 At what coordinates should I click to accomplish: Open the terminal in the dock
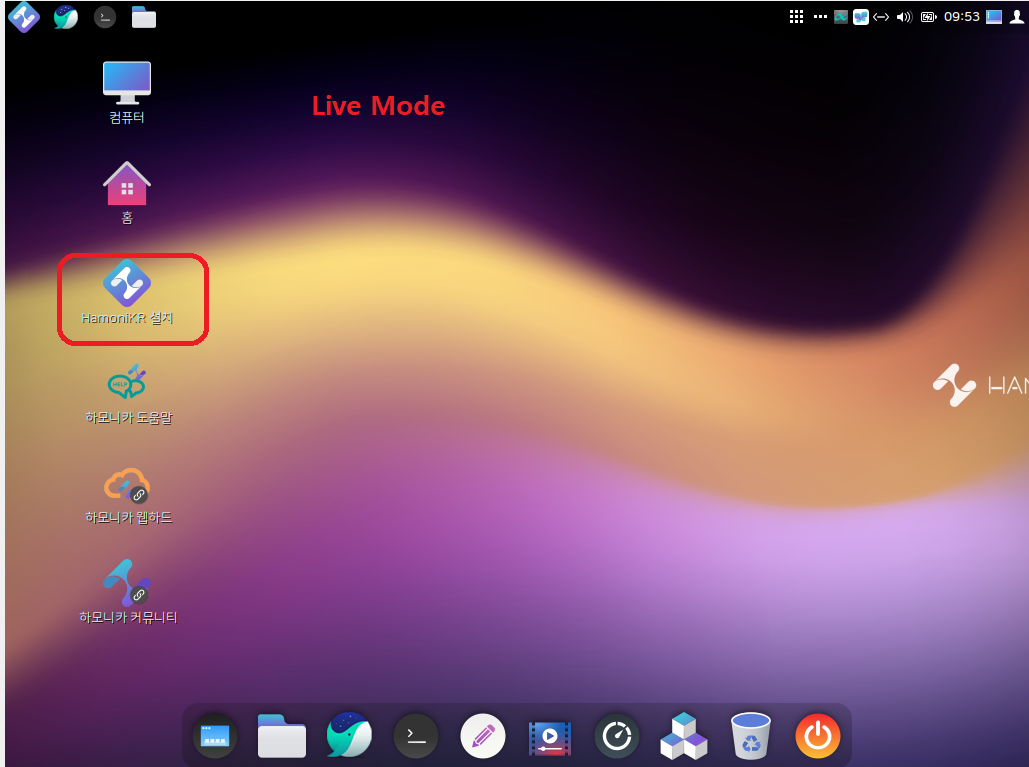(x=416, y=736)
